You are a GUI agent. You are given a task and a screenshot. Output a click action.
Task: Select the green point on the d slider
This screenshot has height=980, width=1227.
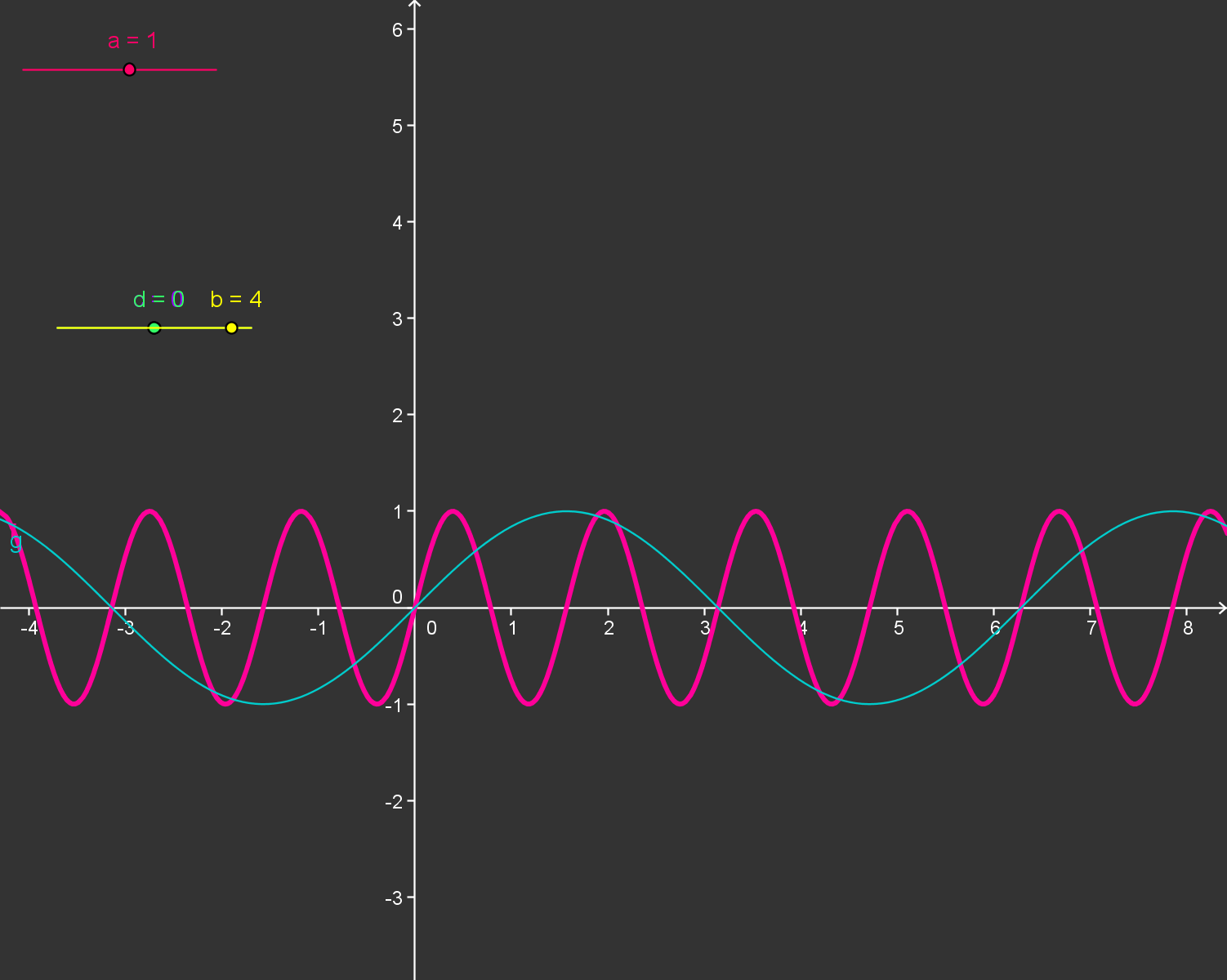pyautogui.click(x=154, y=327)
